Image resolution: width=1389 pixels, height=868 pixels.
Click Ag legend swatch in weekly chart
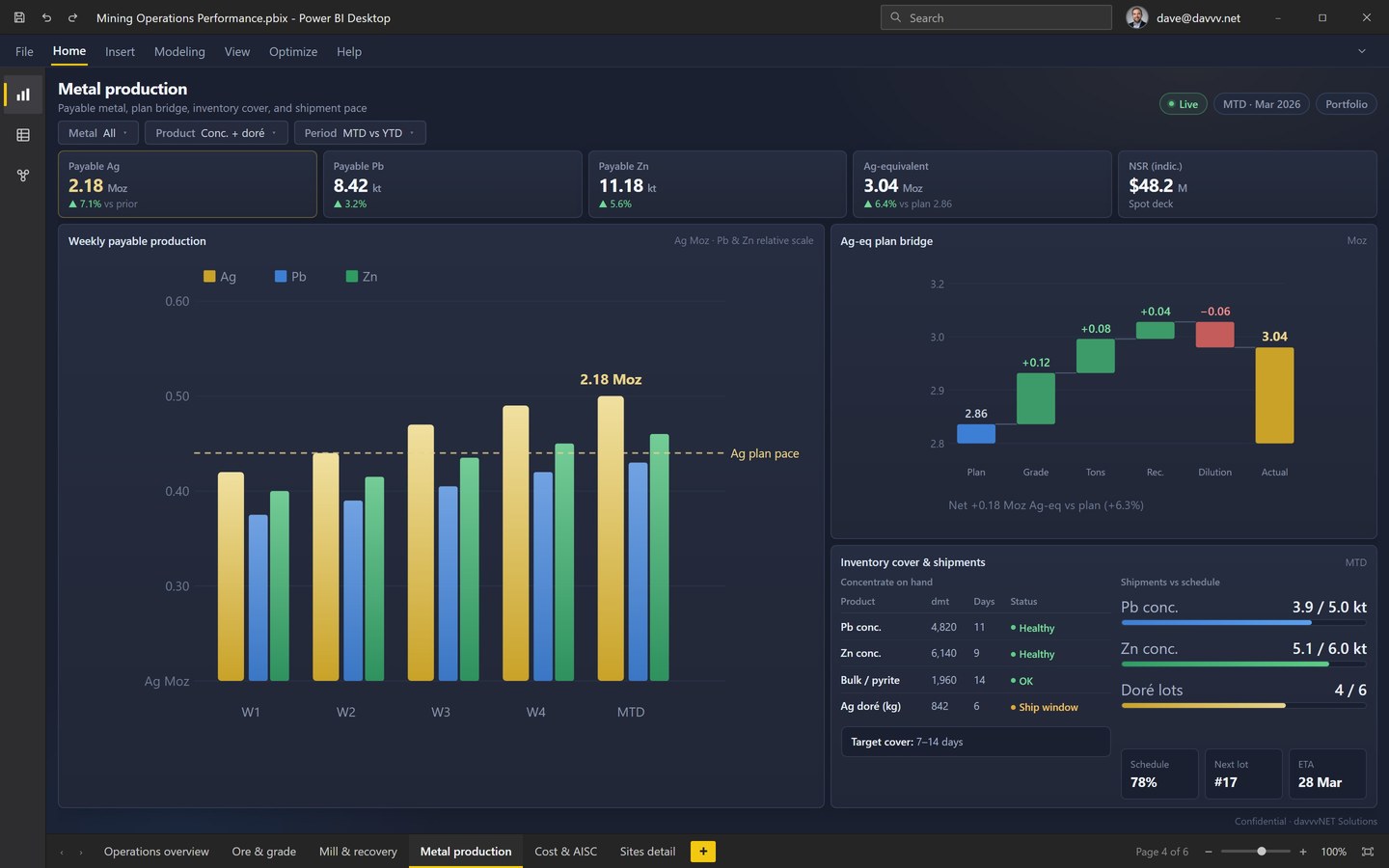[x=209, y=276]
